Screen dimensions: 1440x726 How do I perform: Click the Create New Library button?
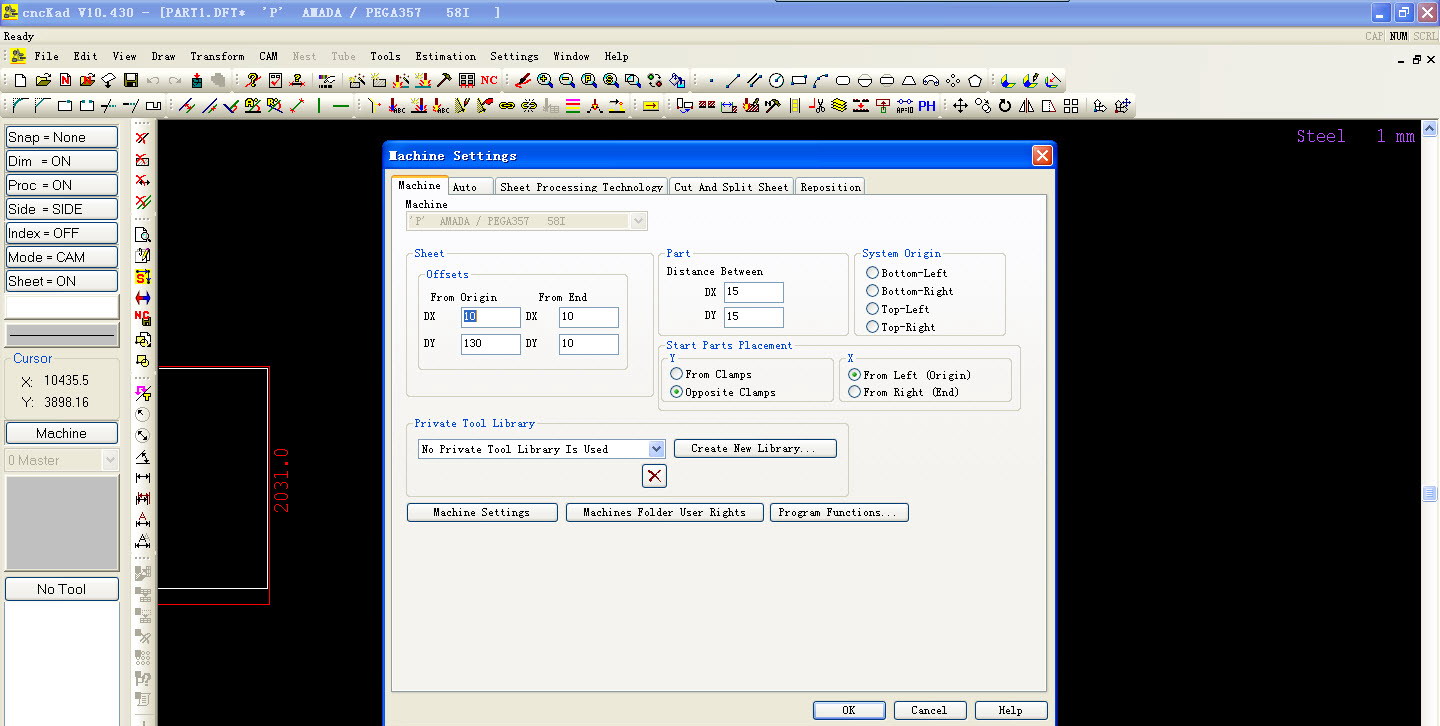[755, 448]
